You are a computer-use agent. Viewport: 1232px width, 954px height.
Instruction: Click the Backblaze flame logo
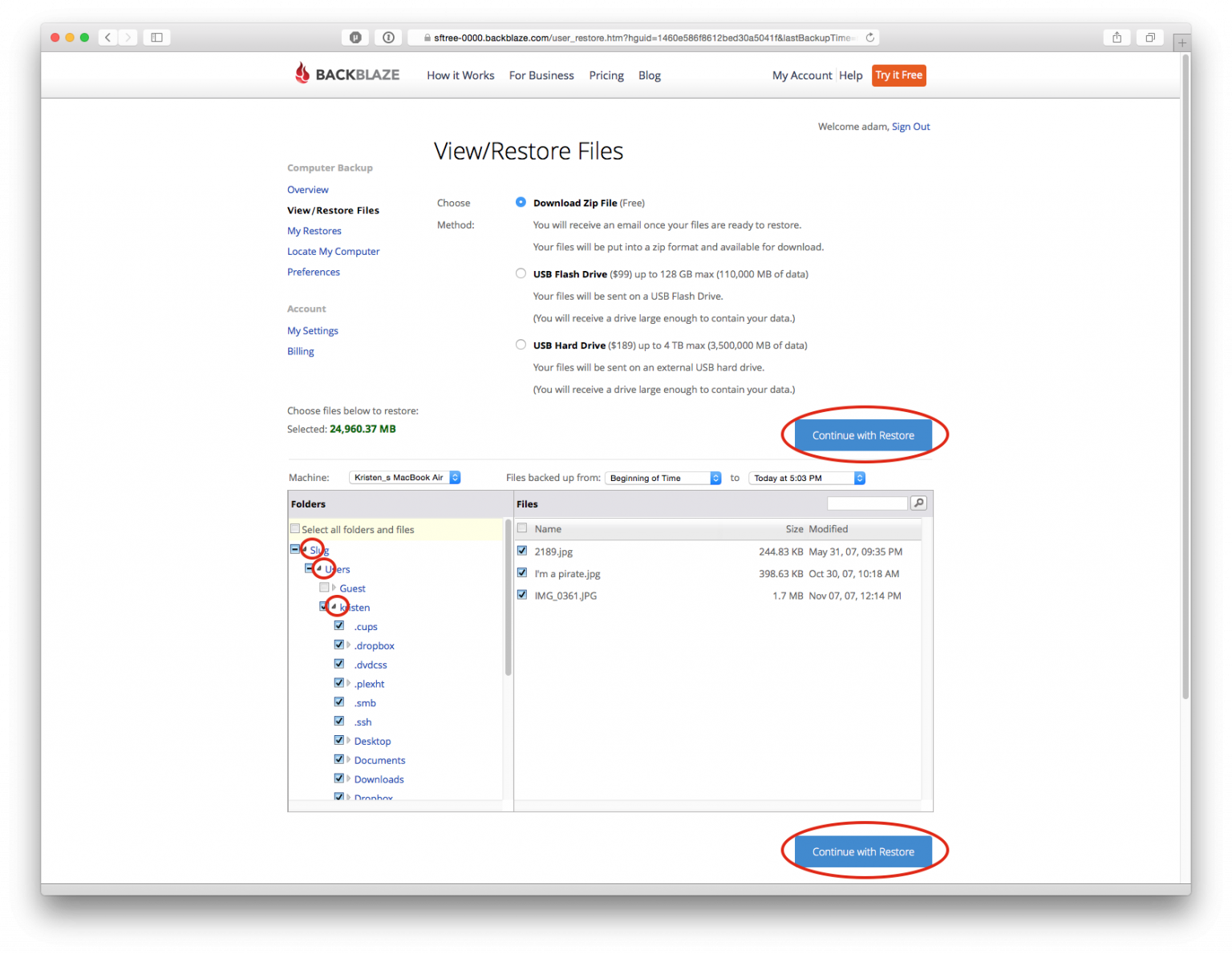[303, 73]
